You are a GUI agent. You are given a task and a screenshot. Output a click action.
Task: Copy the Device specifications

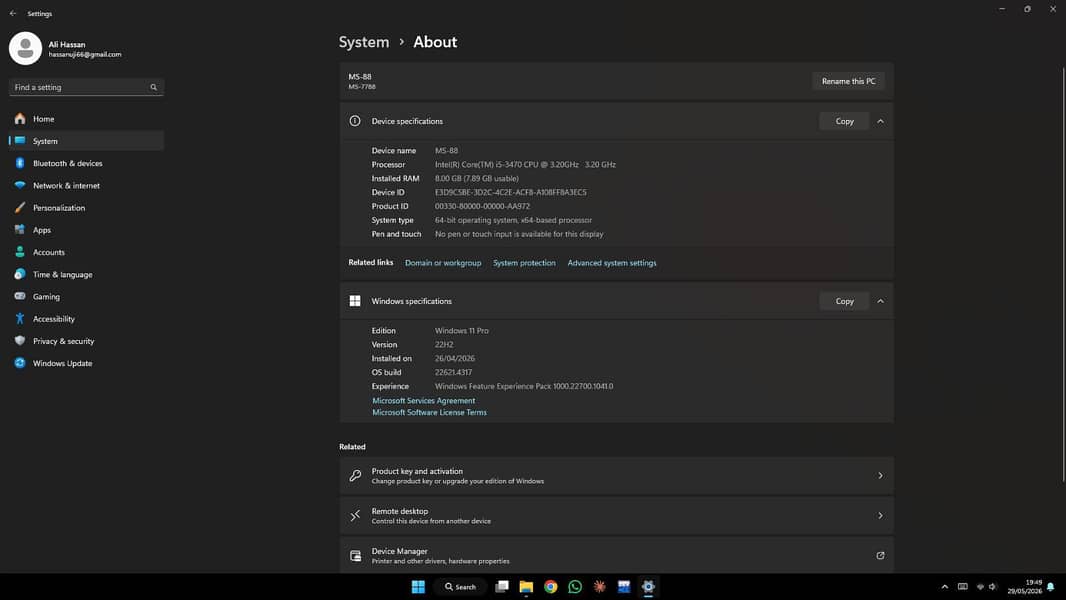pyautogui.click(x=844, y=121)
